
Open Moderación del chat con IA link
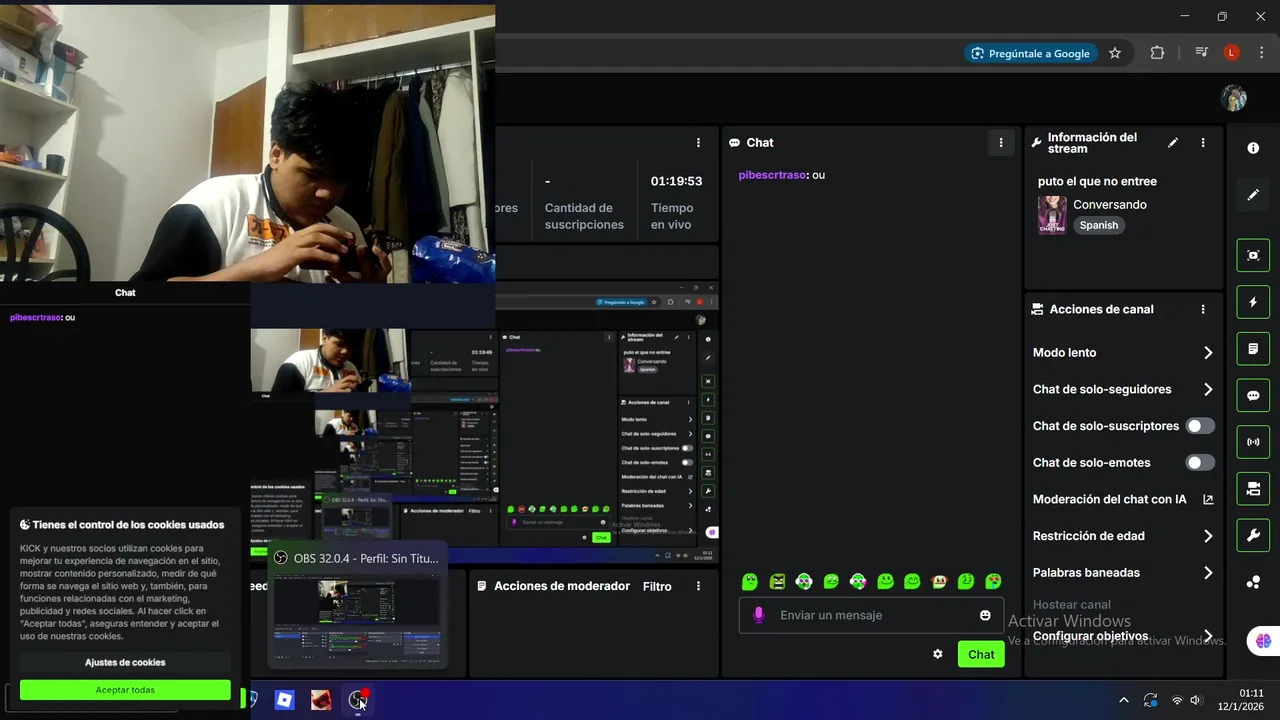pyautogui.click(x=1208, y=499)
